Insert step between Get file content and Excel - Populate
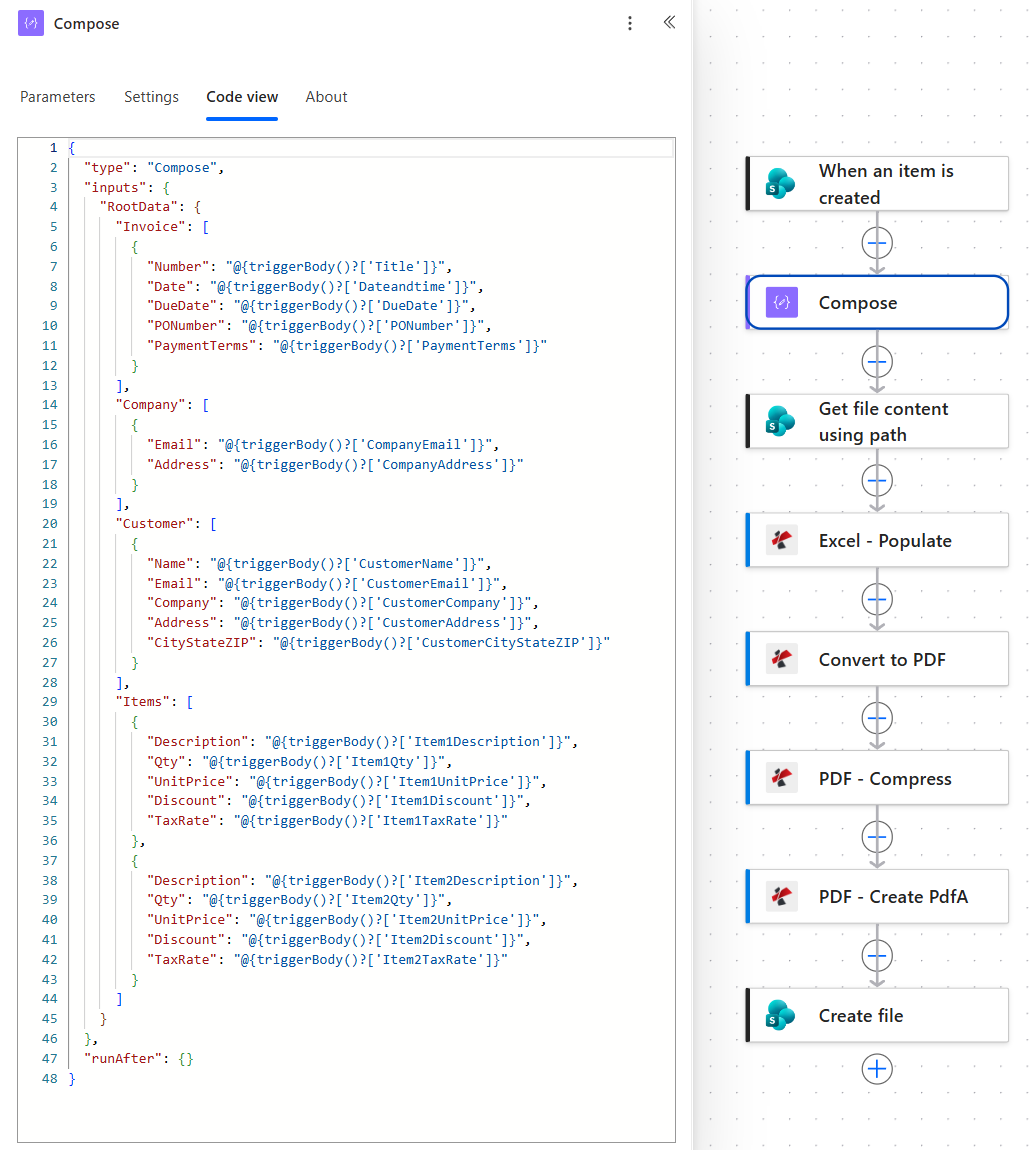The image size is (1036, 1150). coord(877,480)
